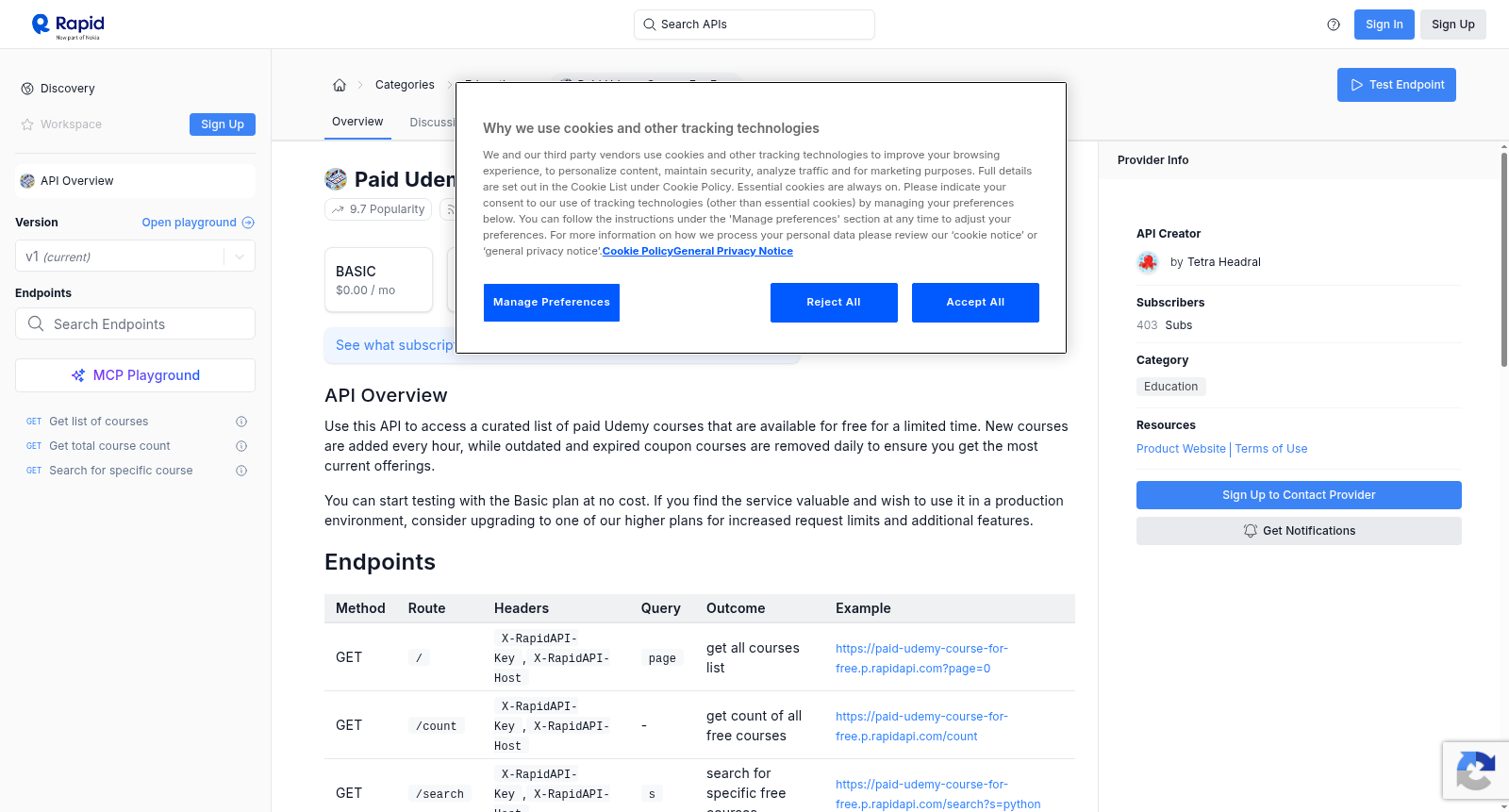Click the header Sign Up button
This screenshot has width=1509, height=812.
coord(1453,25)
